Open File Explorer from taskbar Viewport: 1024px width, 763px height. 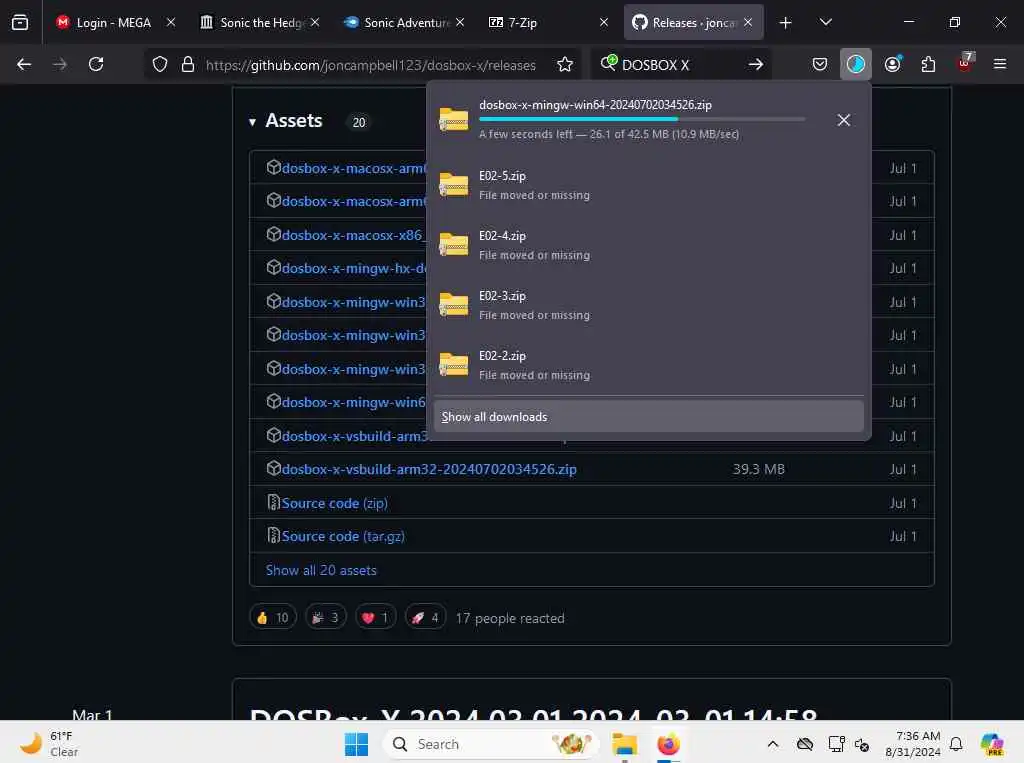[x=624, y=744]
